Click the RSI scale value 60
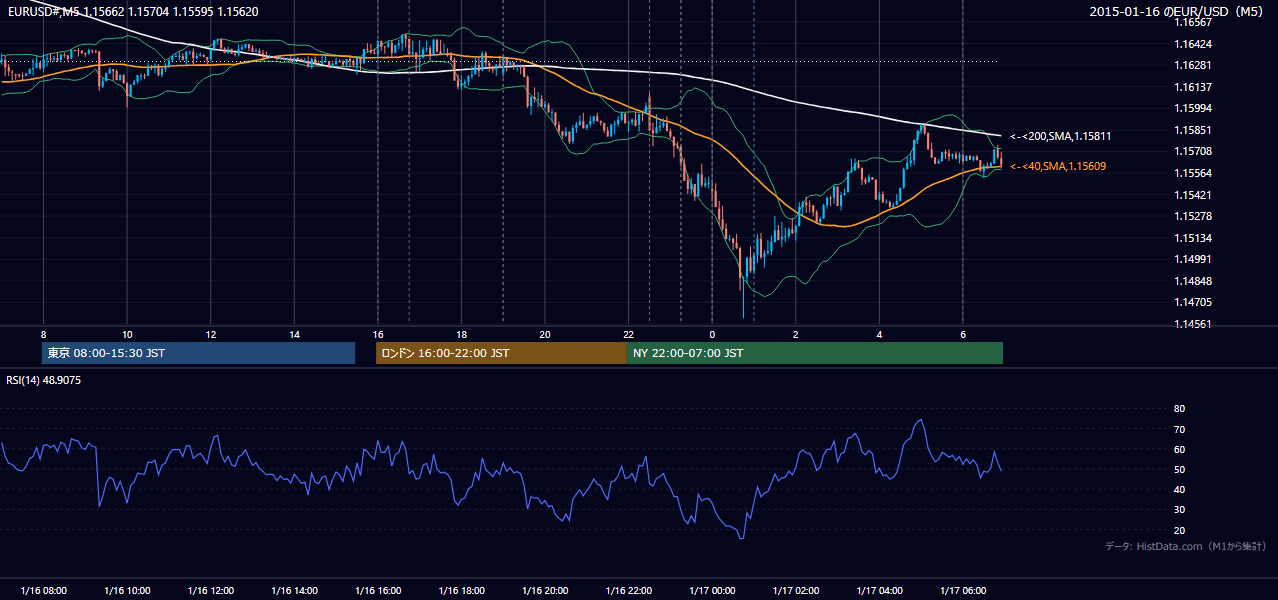 point(1179,449)
